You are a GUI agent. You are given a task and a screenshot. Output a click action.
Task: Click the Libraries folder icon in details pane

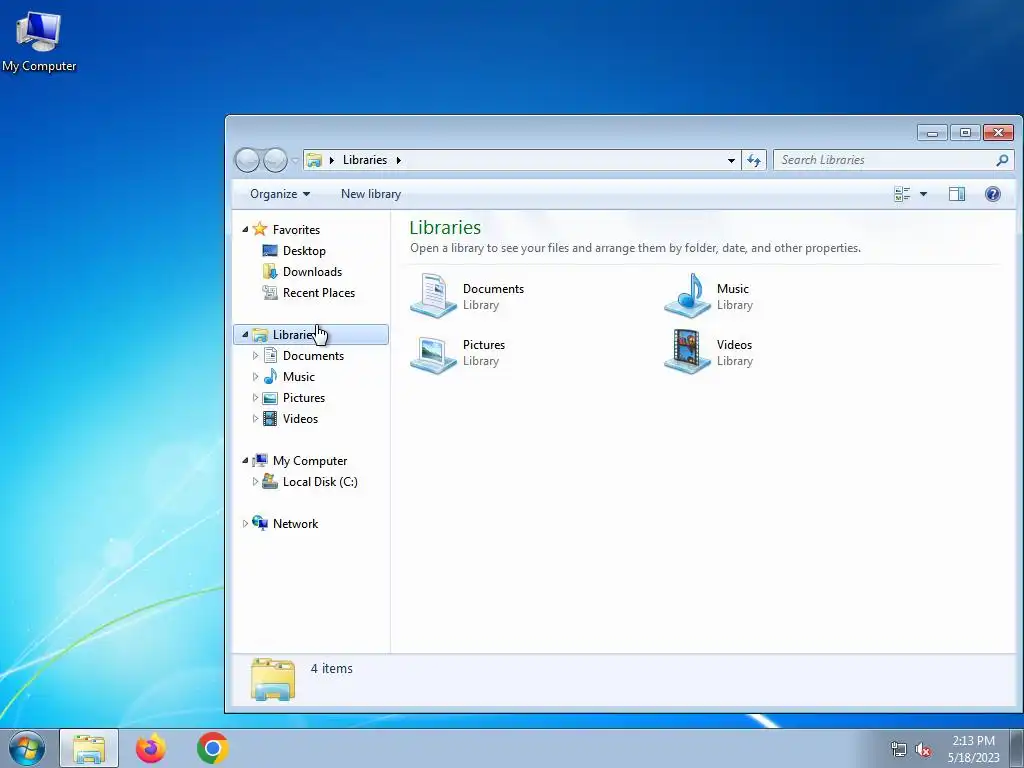[273, 679]
